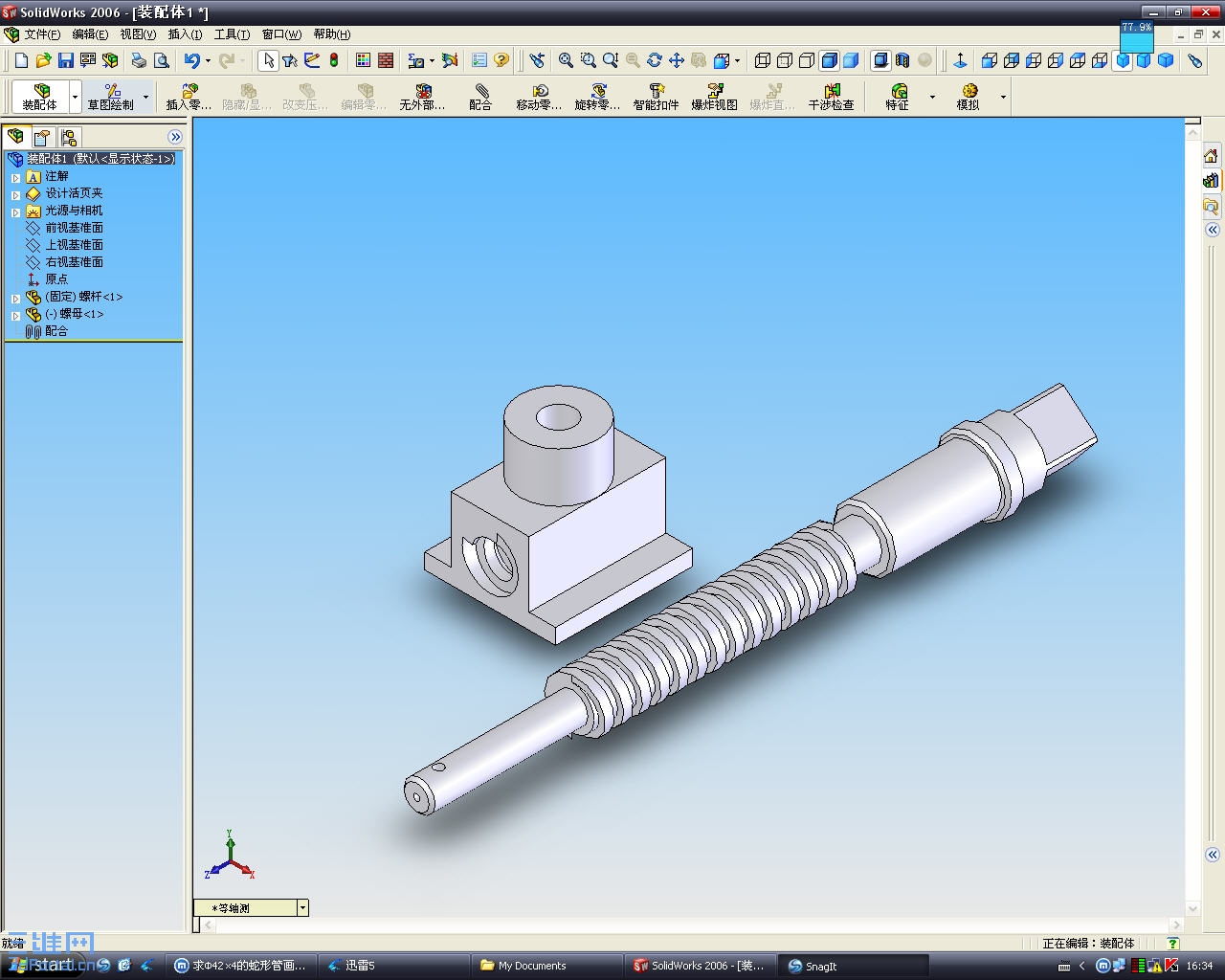Toggle Shaded With Edges display mode

point(829,60)
